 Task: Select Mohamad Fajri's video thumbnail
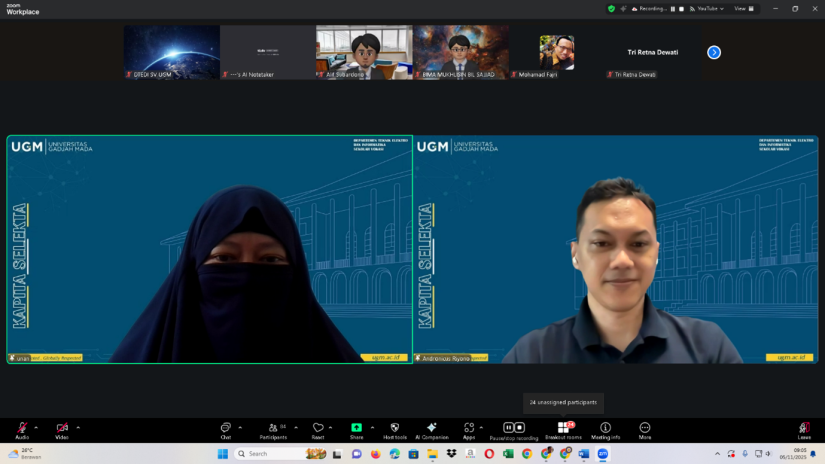pyautogui.click(x=556, y=52)
